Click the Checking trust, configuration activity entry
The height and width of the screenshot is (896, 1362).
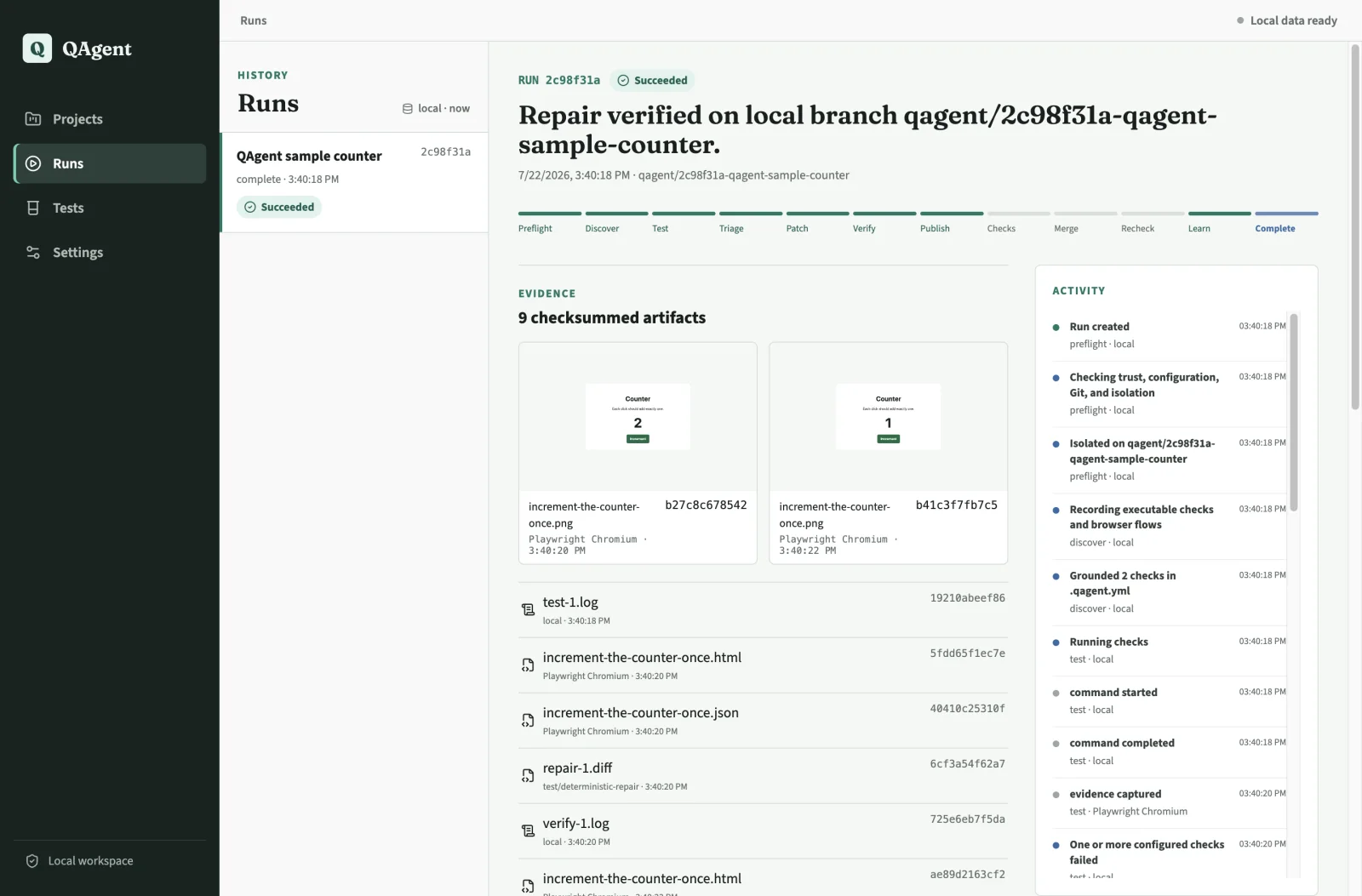1169,393
